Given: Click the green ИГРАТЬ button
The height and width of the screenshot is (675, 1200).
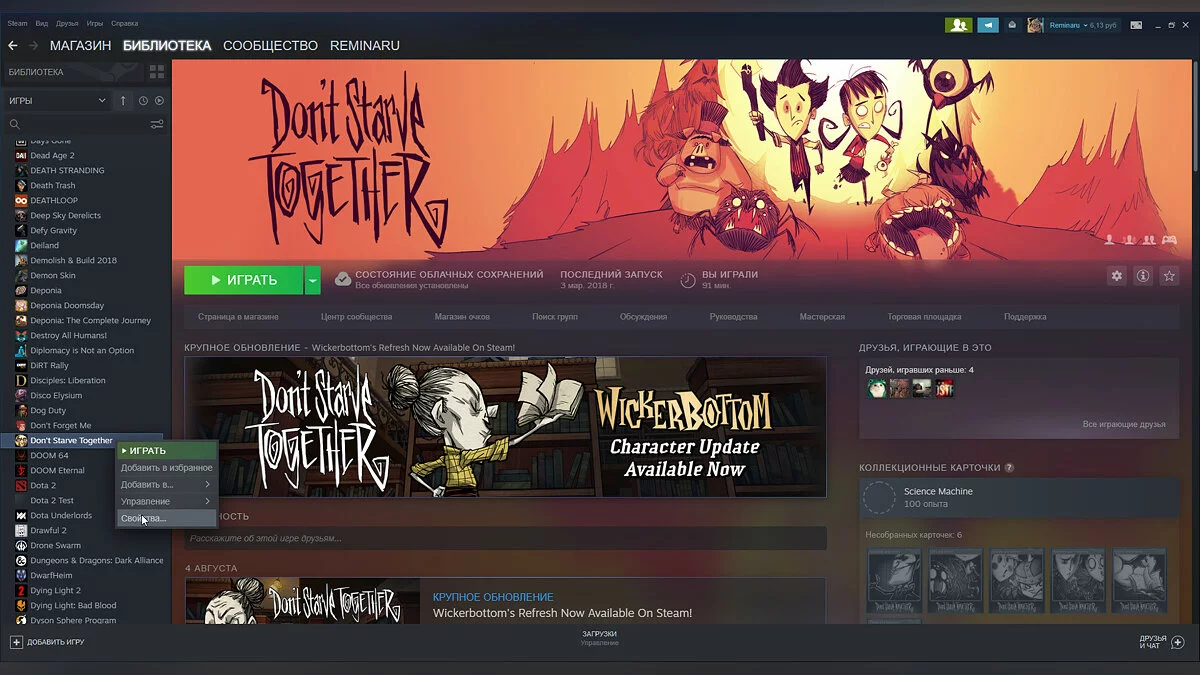Looking at the screenshot, I should [244, 280].
